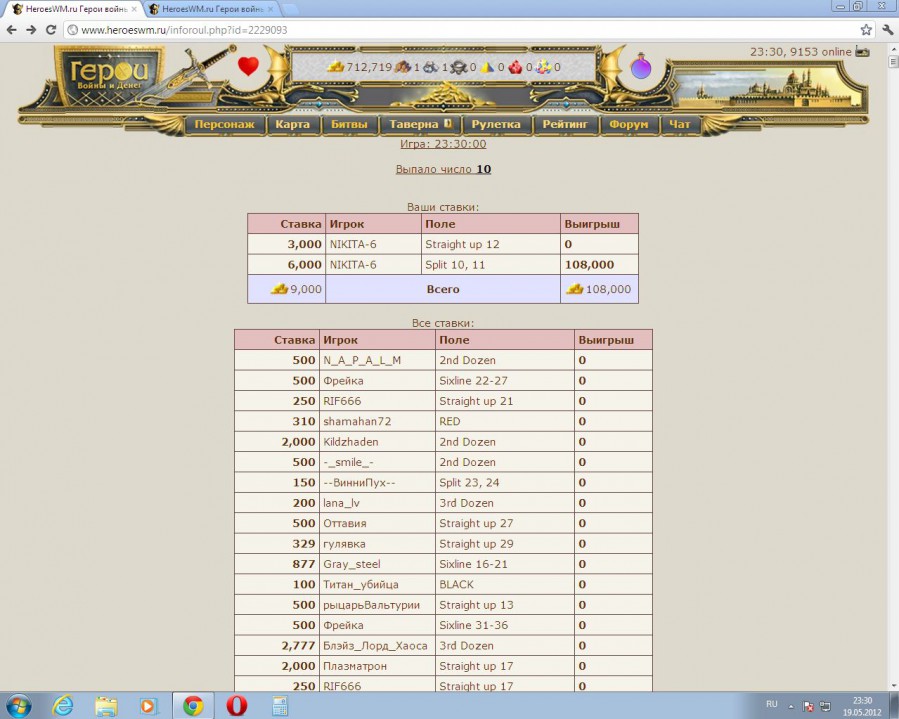Screen dimensions: 899x719
Task: Open the Рейтинг menu
Action: click(x=565, y=124)
